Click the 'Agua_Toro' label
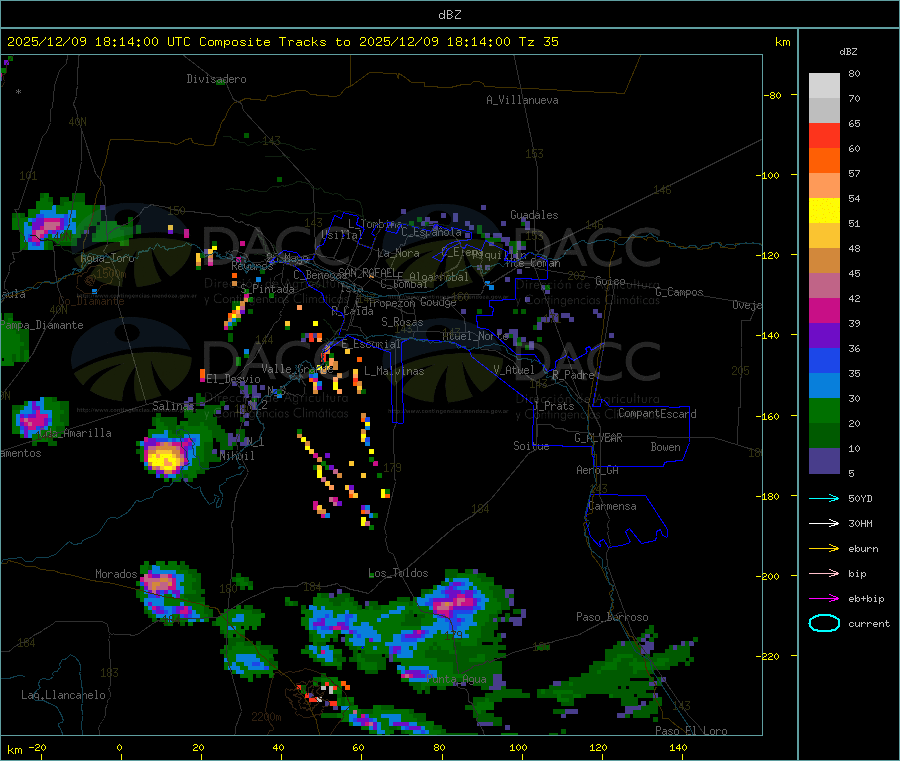Image resolution: width=900 pixels, height=761 pixels. tap(107, 258)
